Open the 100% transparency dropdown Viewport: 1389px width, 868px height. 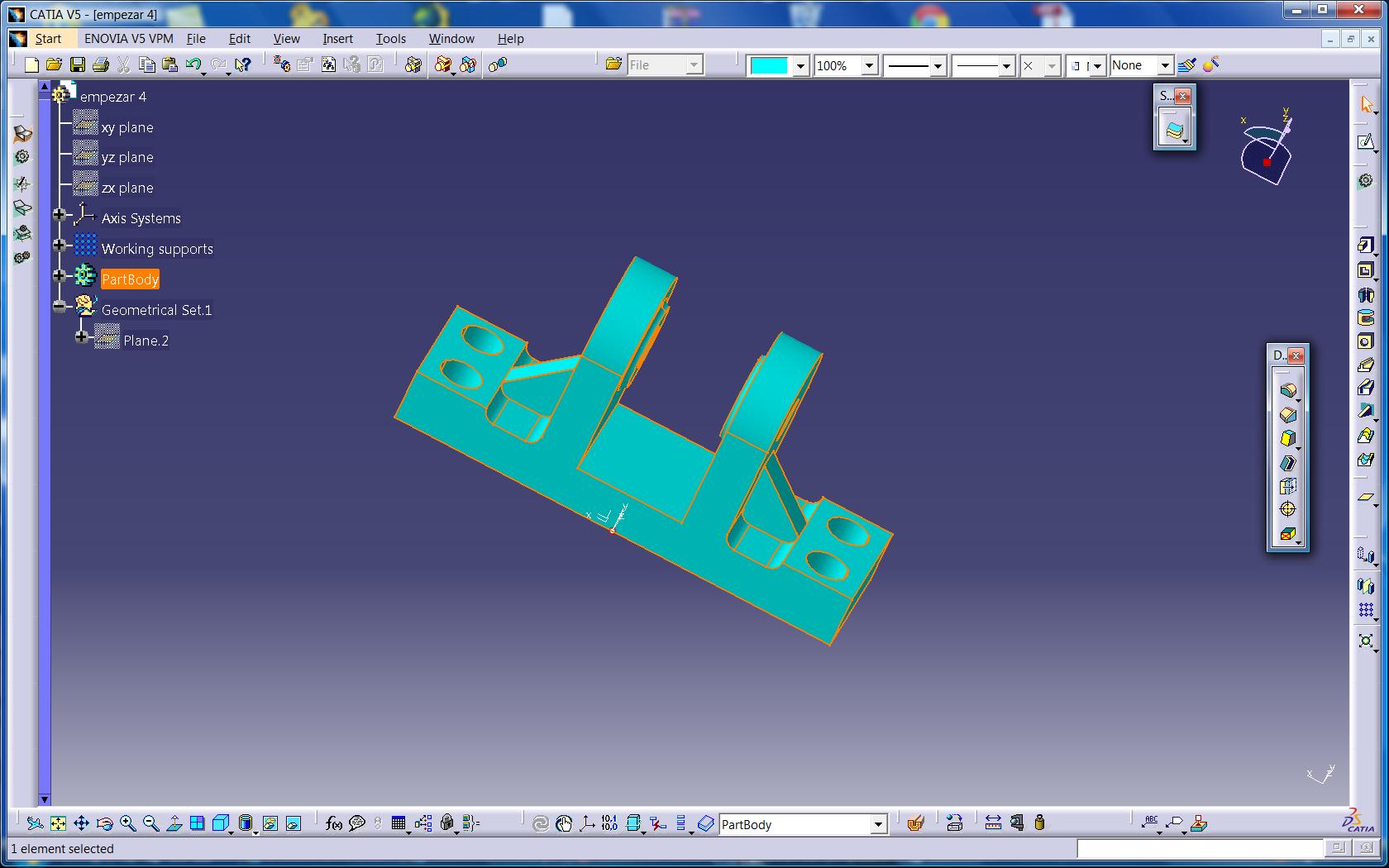pos(869,66)
